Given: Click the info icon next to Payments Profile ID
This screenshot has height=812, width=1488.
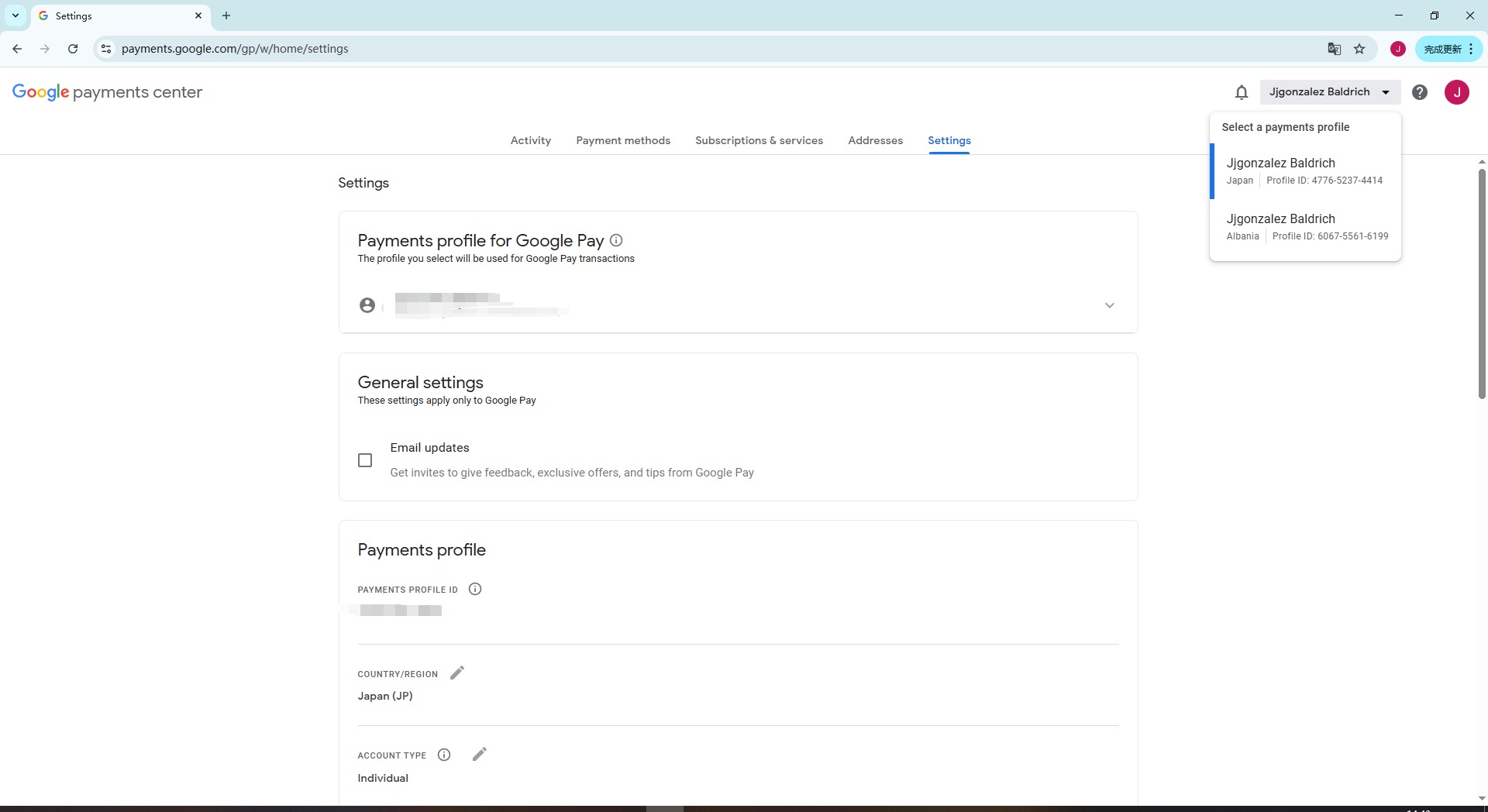Looking at the screenshot, I should click(x=475, y=589).
